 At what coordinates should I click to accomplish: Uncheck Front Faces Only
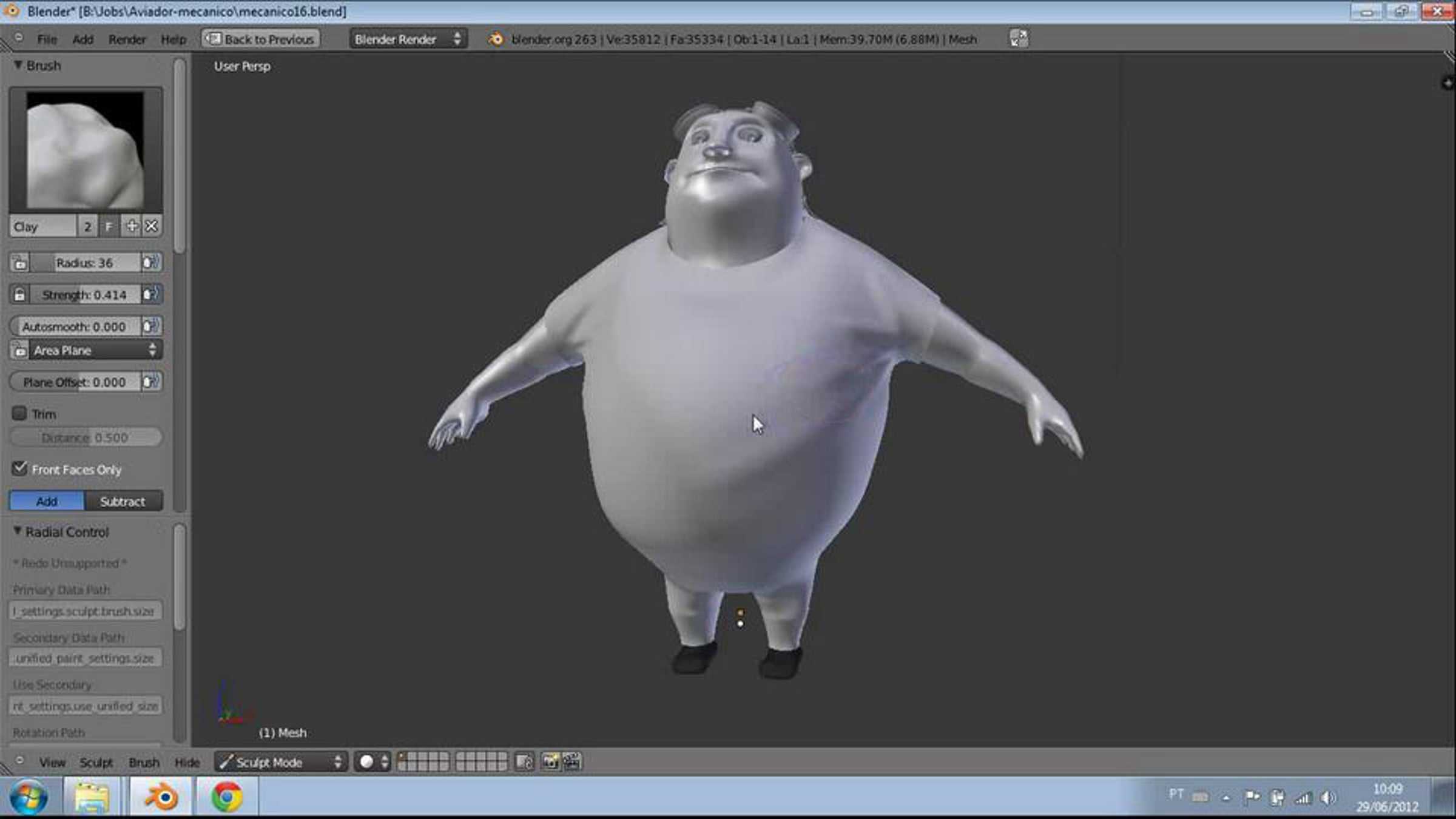pos(19,469)
